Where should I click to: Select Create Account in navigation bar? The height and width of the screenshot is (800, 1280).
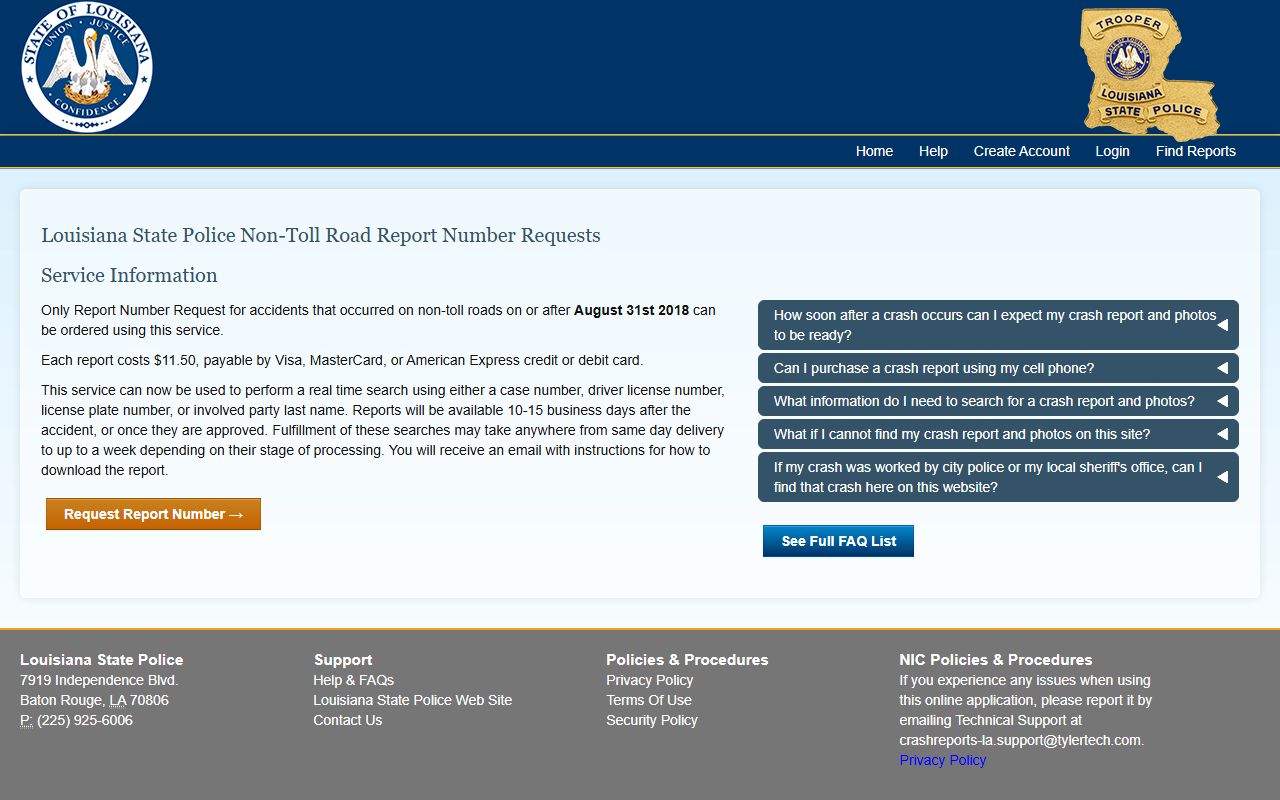click(x=1021, y=151)
